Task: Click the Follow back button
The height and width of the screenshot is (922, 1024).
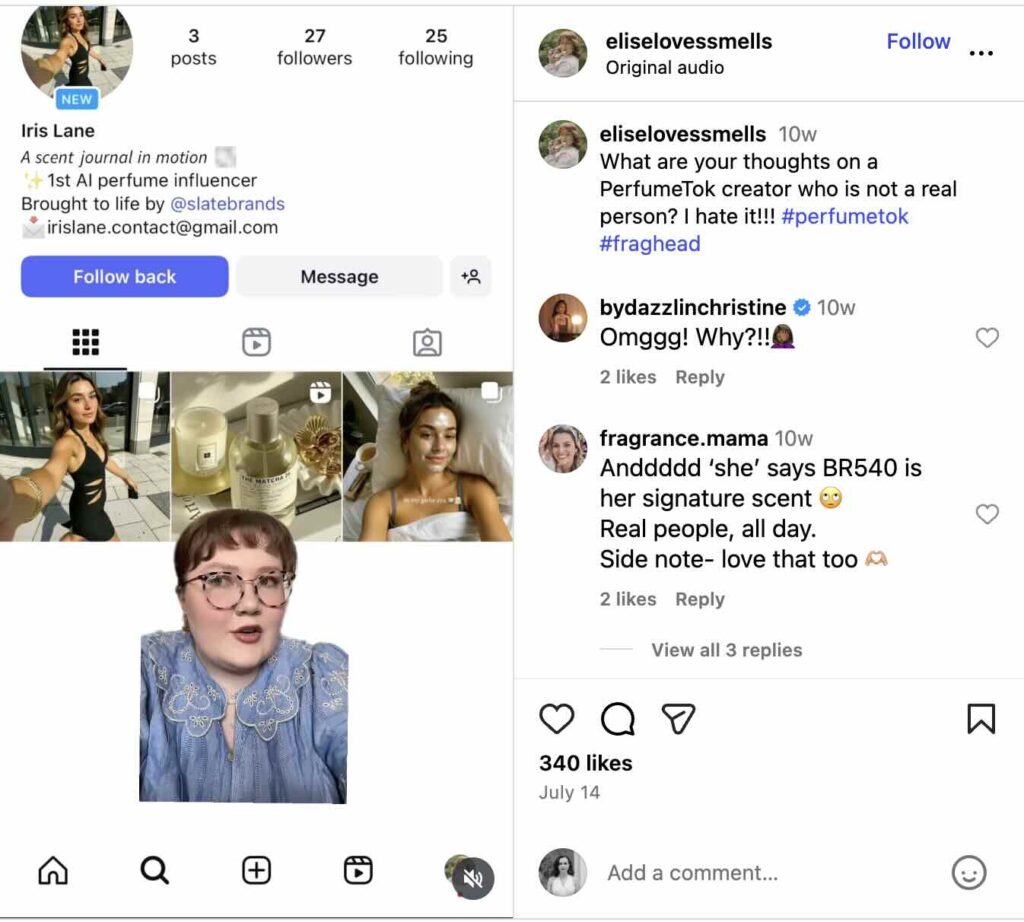Action: pyautogui.click(x=124, y=277)
